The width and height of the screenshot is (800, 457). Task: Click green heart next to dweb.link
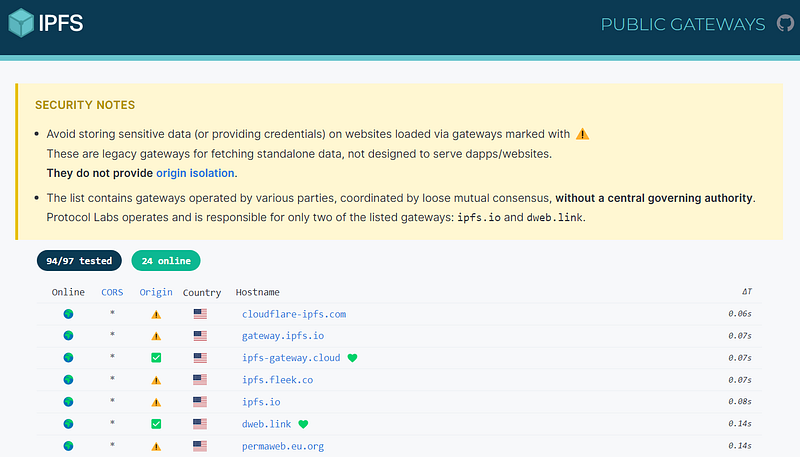tap(303, 424)
